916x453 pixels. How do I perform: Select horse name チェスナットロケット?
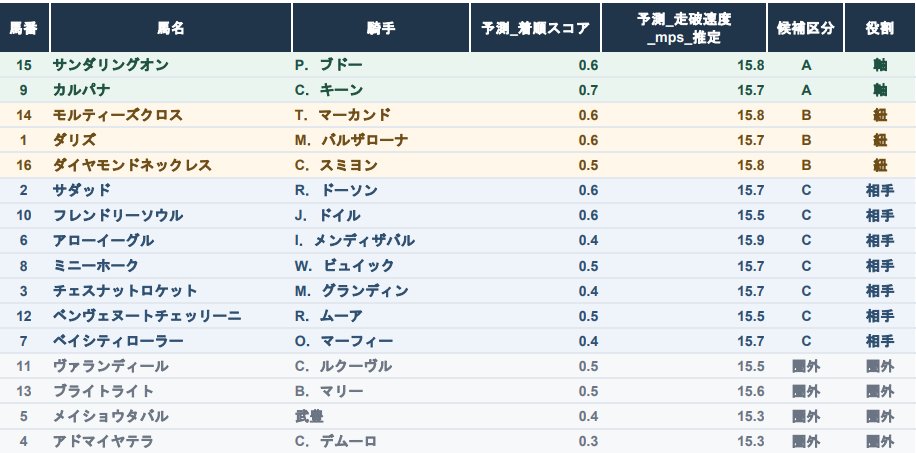click(125, 291)
